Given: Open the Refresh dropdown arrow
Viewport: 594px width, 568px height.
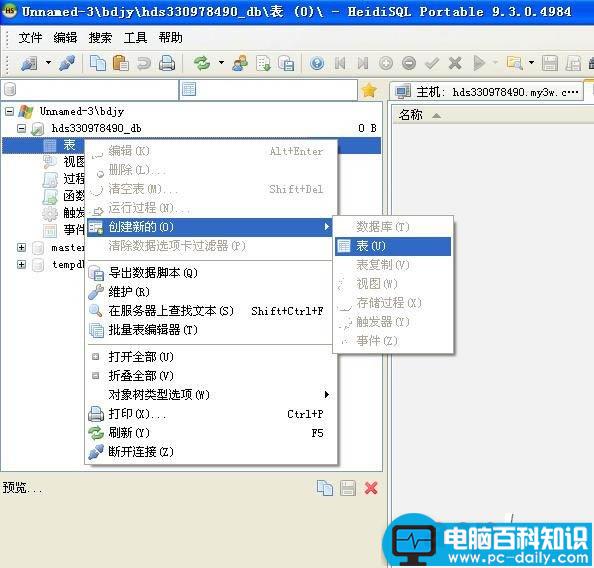Looking at the screenshot, I should (221, 63).
